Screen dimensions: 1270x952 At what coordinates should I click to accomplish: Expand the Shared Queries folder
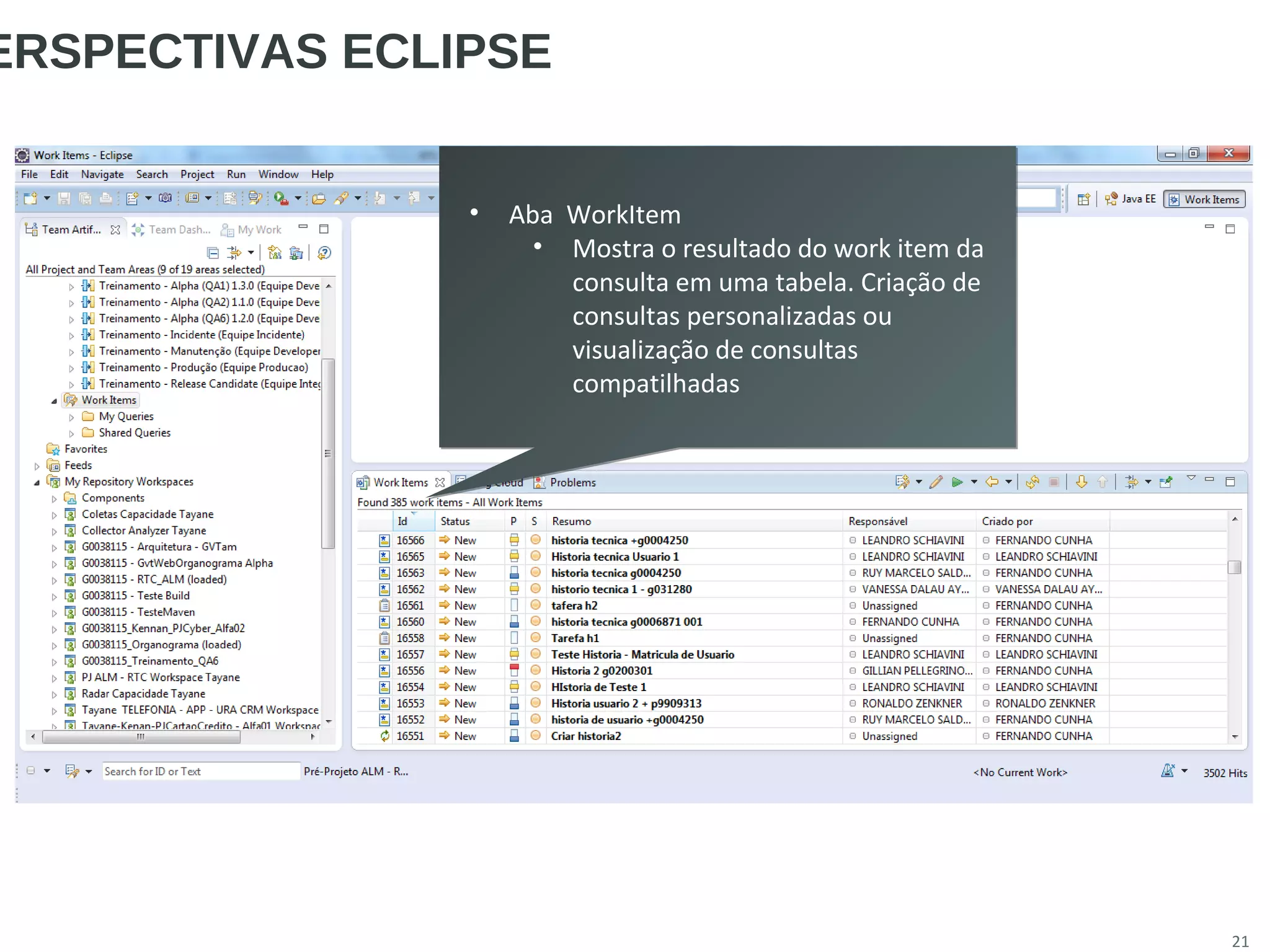(71, 434)
